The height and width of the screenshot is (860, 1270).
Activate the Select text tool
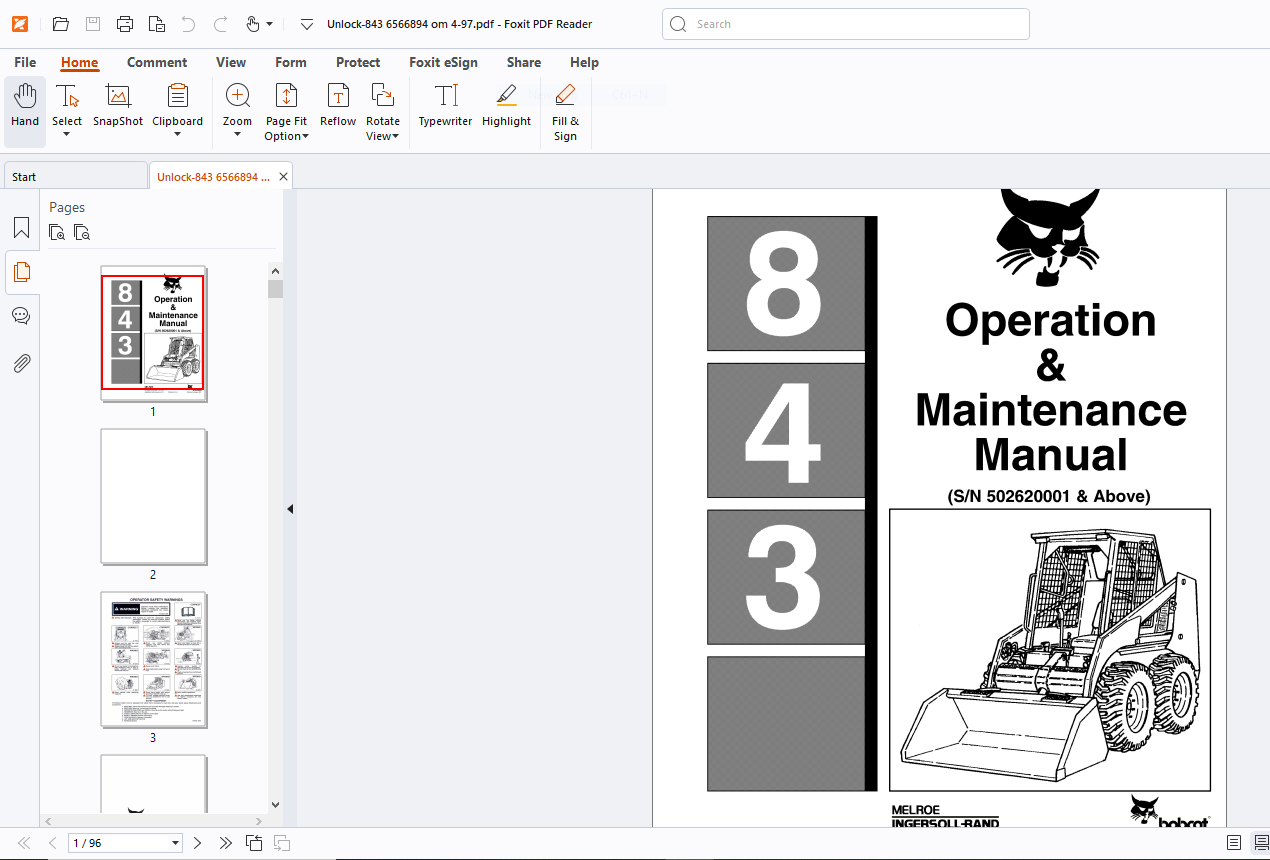pos(67,96)
